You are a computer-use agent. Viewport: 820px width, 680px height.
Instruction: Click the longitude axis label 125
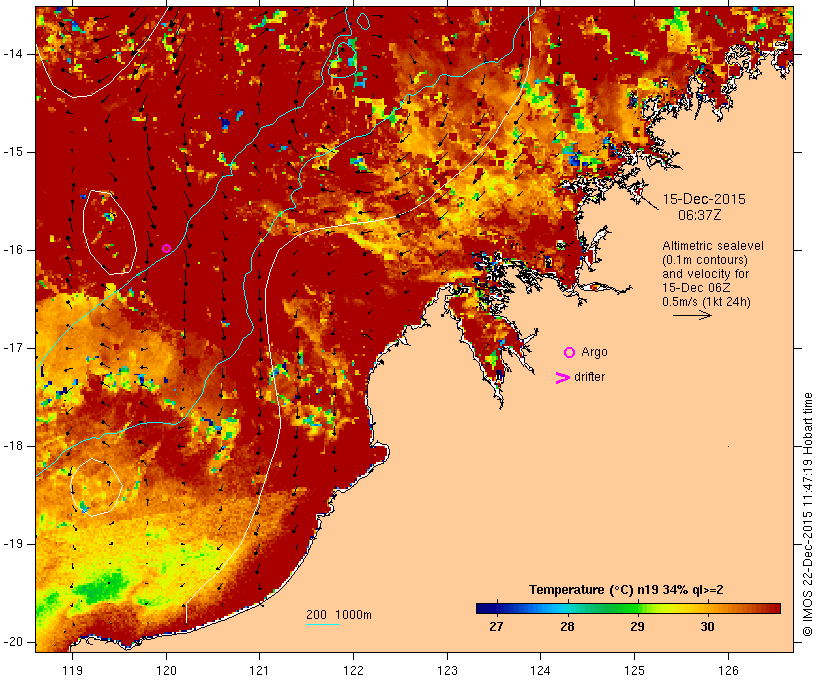coord(634,670)
